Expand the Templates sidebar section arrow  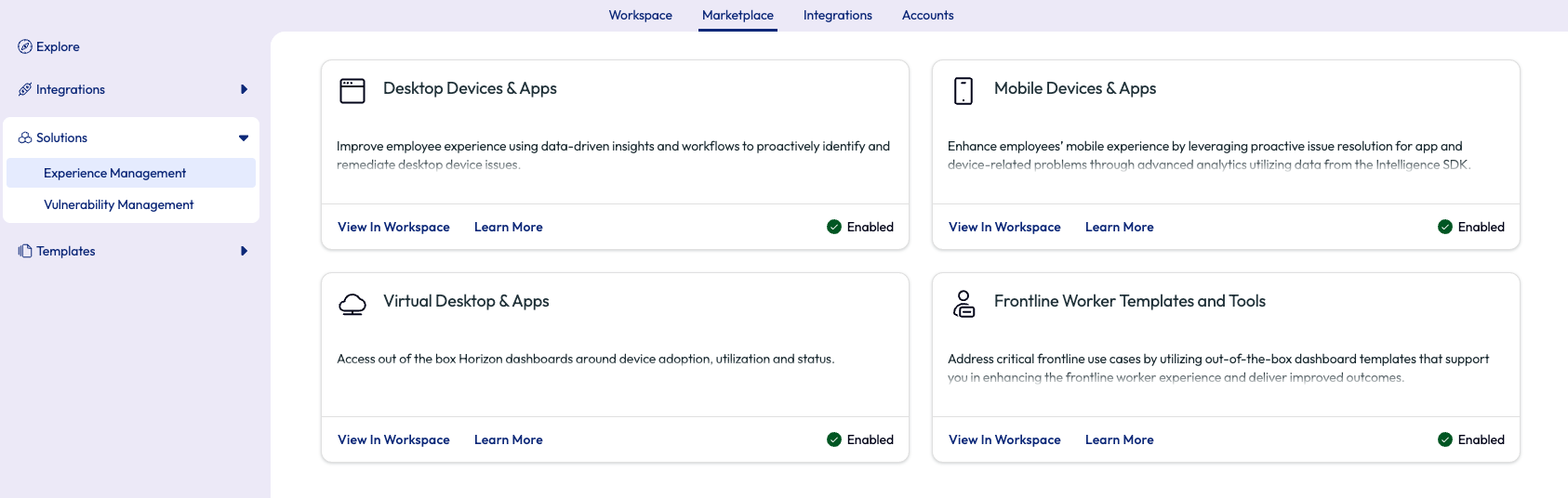pos(244,251)
